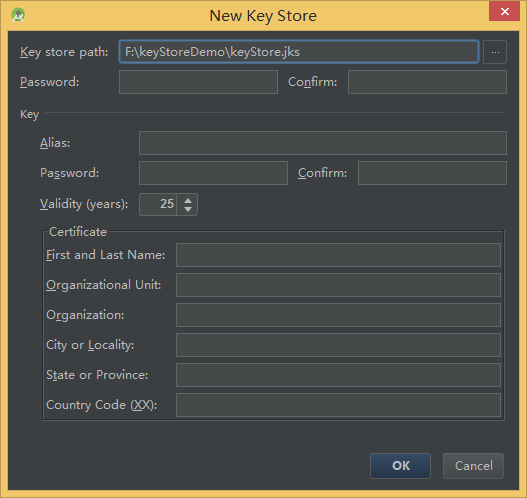Dismiss the dialog with Cancel

[473, 466]
